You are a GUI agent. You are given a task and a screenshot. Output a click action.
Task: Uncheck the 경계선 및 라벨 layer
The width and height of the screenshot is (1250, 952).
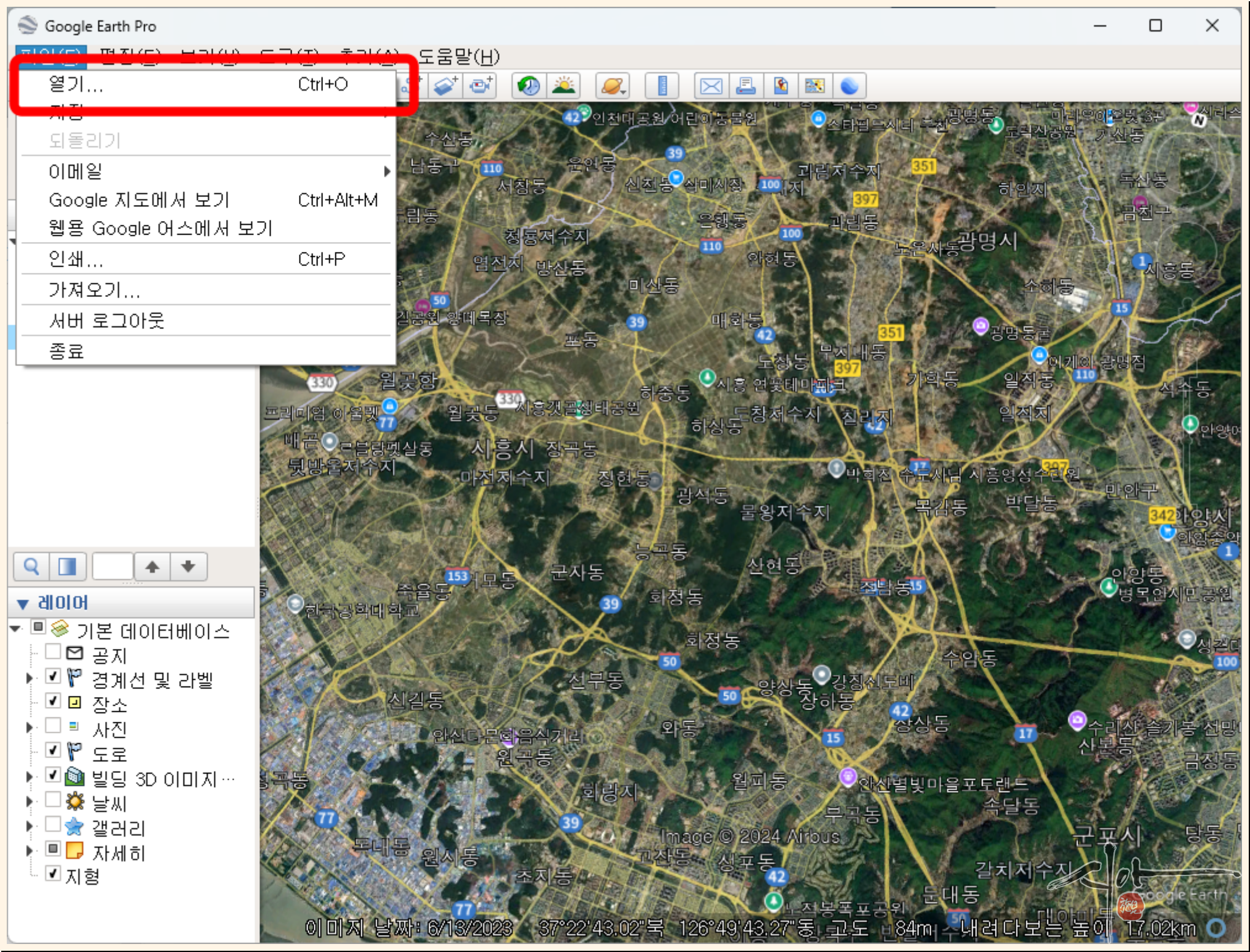tap(53, 676)
